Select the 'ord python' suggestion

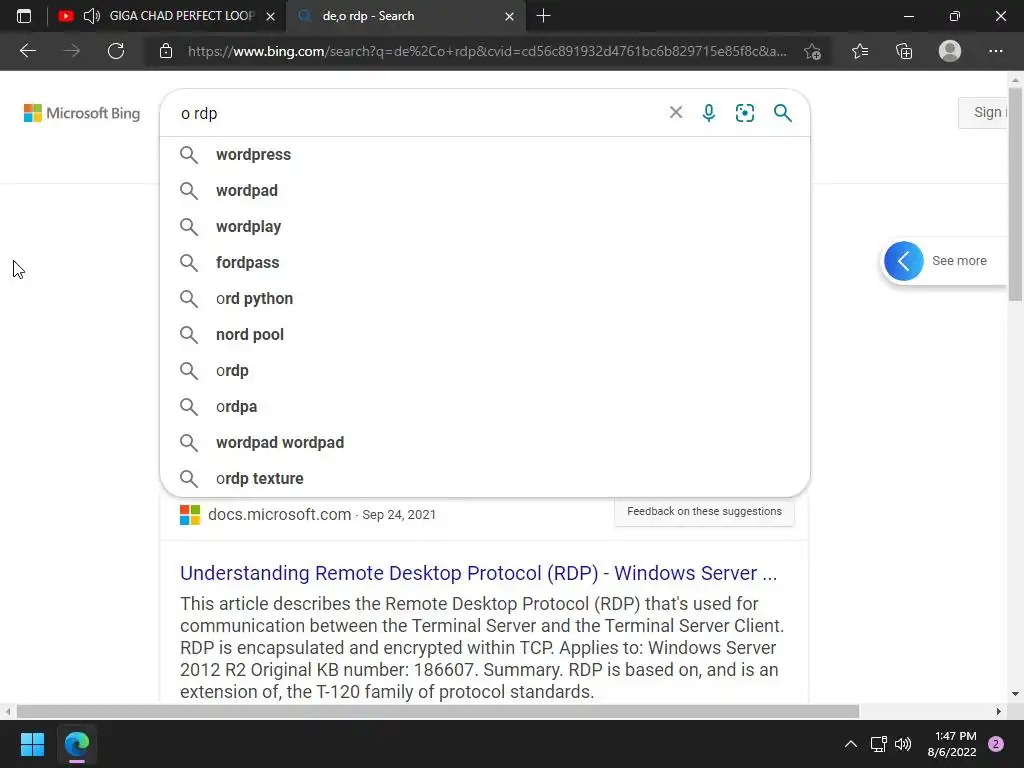tap(485, 298)
